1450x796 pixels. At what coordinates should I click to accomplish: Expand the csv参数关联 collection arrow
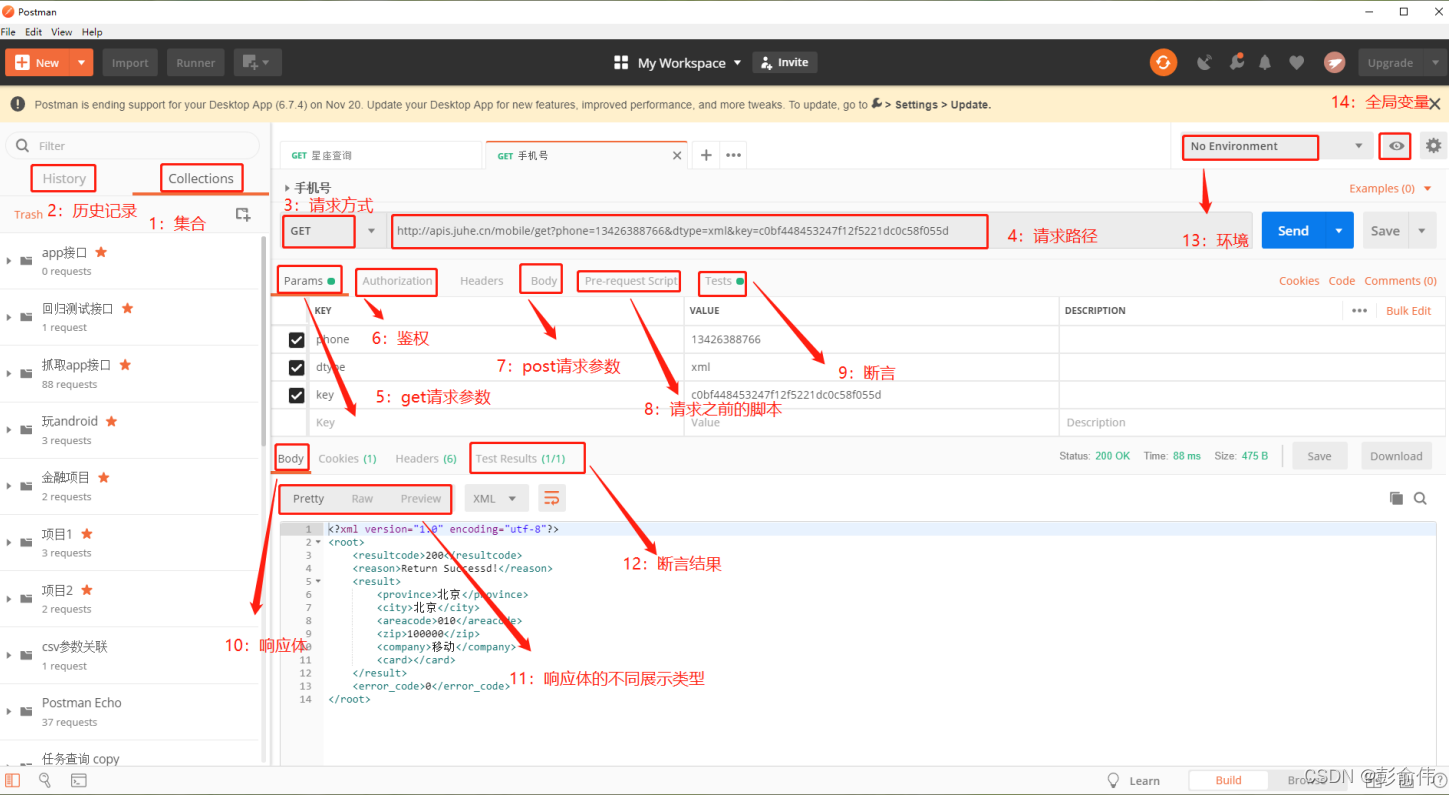click(9, 655)
